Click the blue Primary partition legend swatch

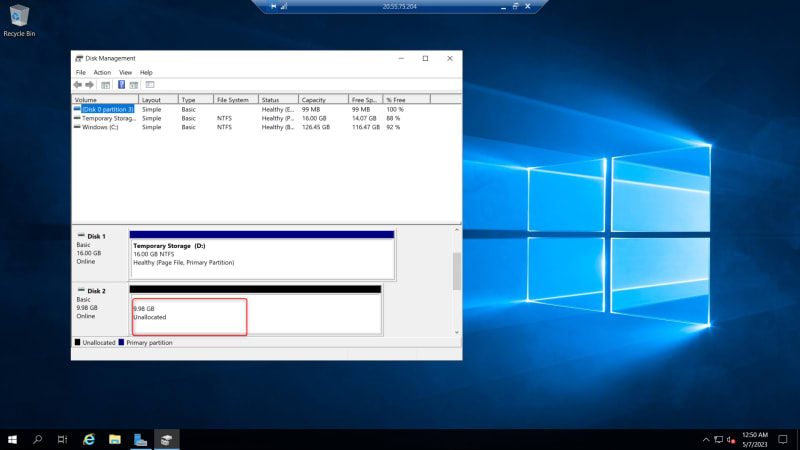121,342
